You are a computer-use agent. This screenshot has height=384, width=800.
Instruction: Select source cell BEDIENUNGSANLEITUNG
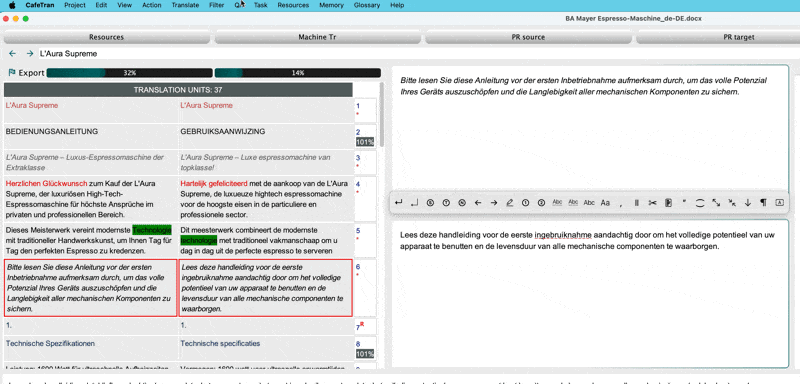tap(91, 136)
